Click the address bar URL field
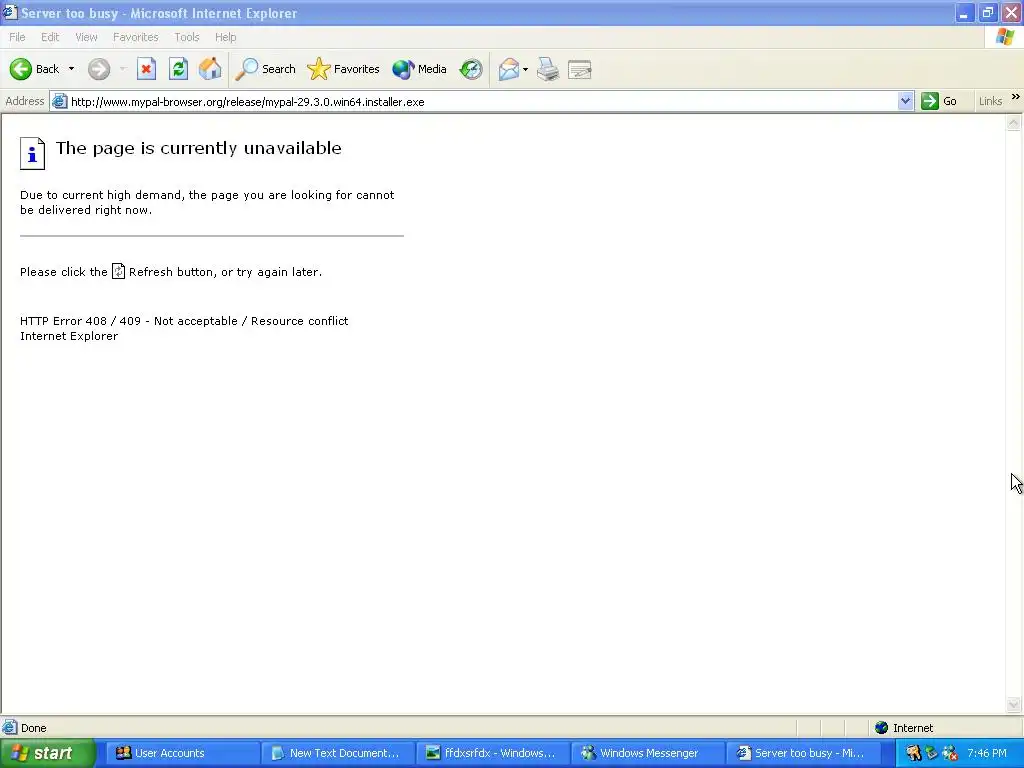This screenshot has height=768, width=1024. [x=482, y=102]
